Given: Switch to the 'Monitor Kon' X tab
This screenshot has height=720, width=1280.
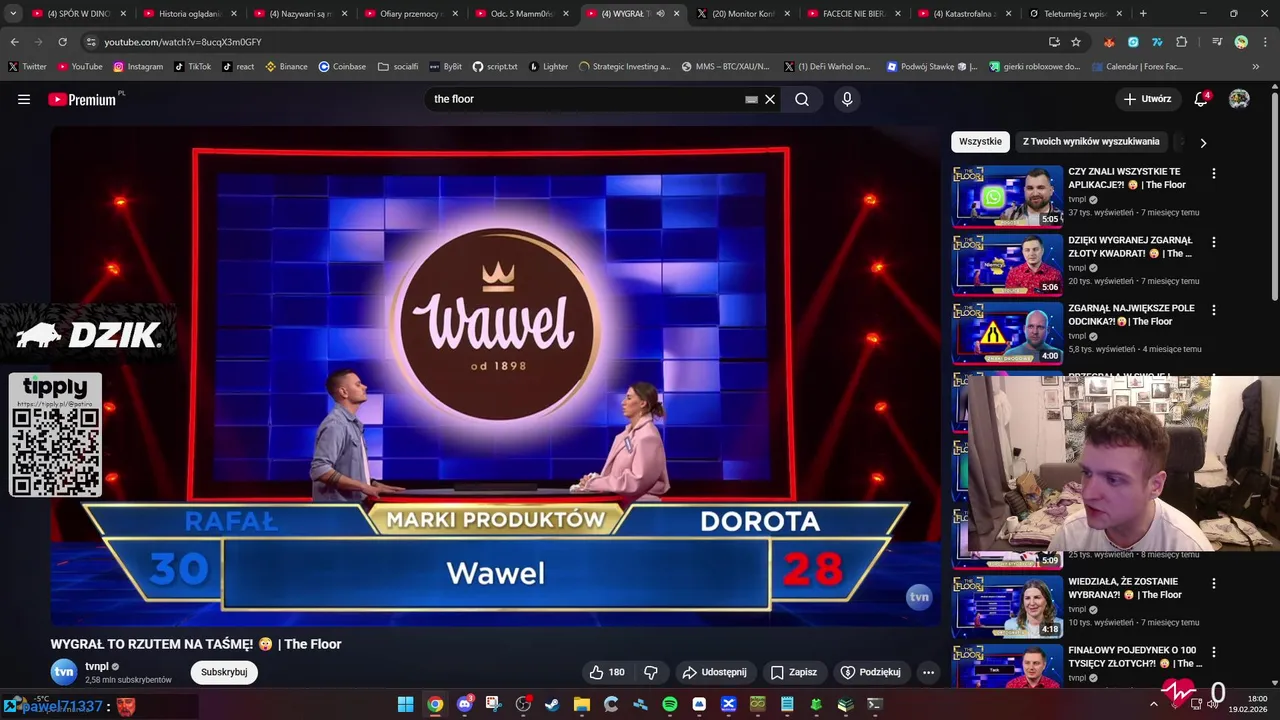Looking at the screenshot, I should (x=744, y=14).
